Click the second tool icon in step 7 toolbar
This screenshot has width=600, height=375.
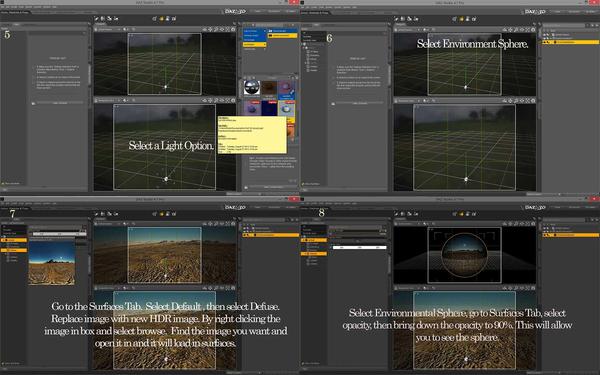coord(103,214)
